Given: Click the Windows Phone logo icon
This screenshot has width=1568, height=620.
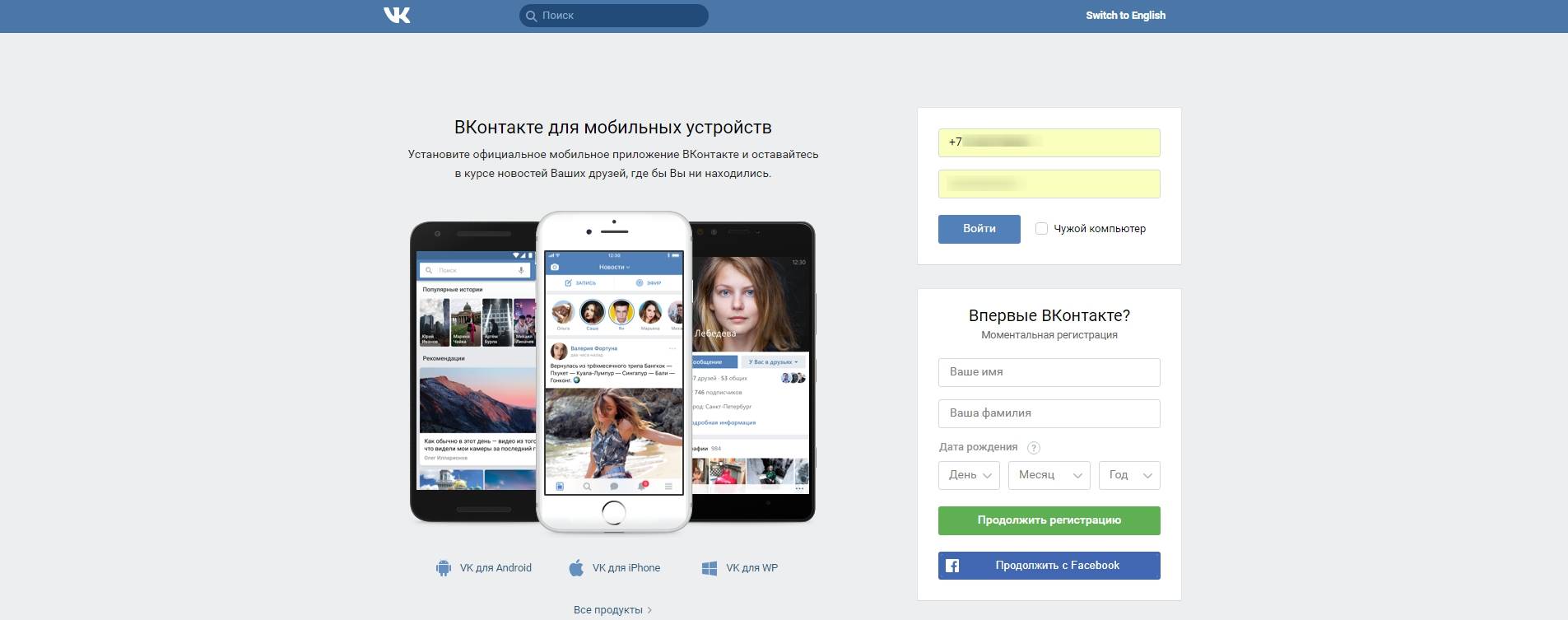Looking at the screenshot, I should (710, 568).
